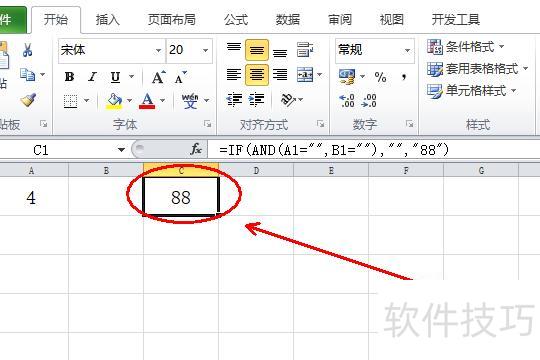Apply yellow fill color bucket
Viewport: 540px width, 360px height.
[x=114, y=101]
